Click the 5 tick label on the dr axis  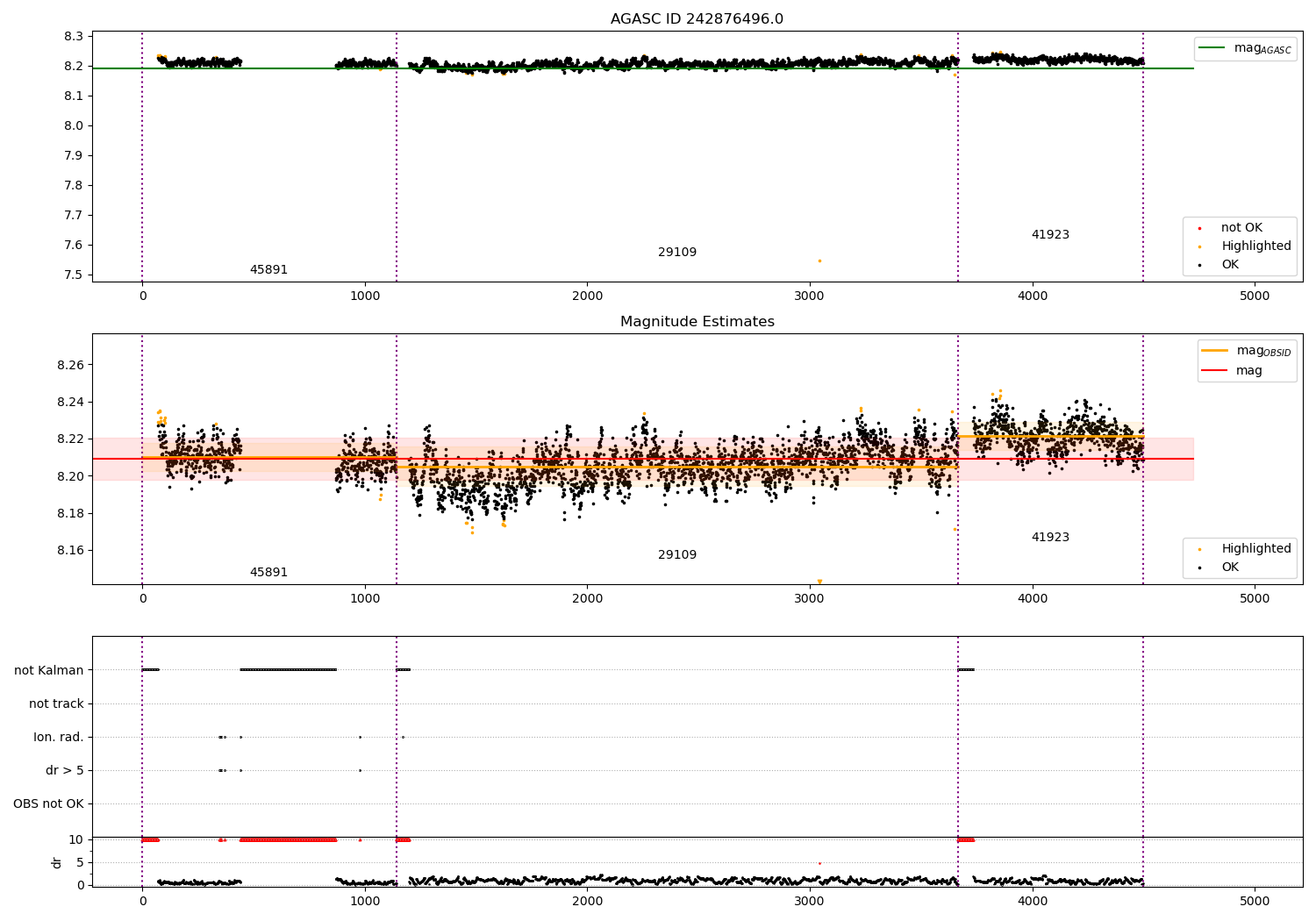tap(80, 862)
